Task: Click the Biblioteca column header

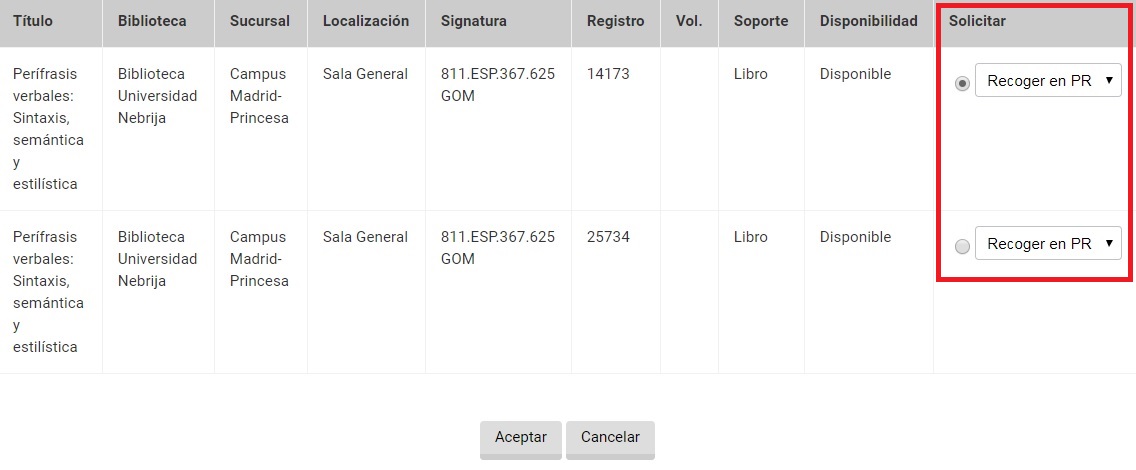Action: tap(152, 21)
